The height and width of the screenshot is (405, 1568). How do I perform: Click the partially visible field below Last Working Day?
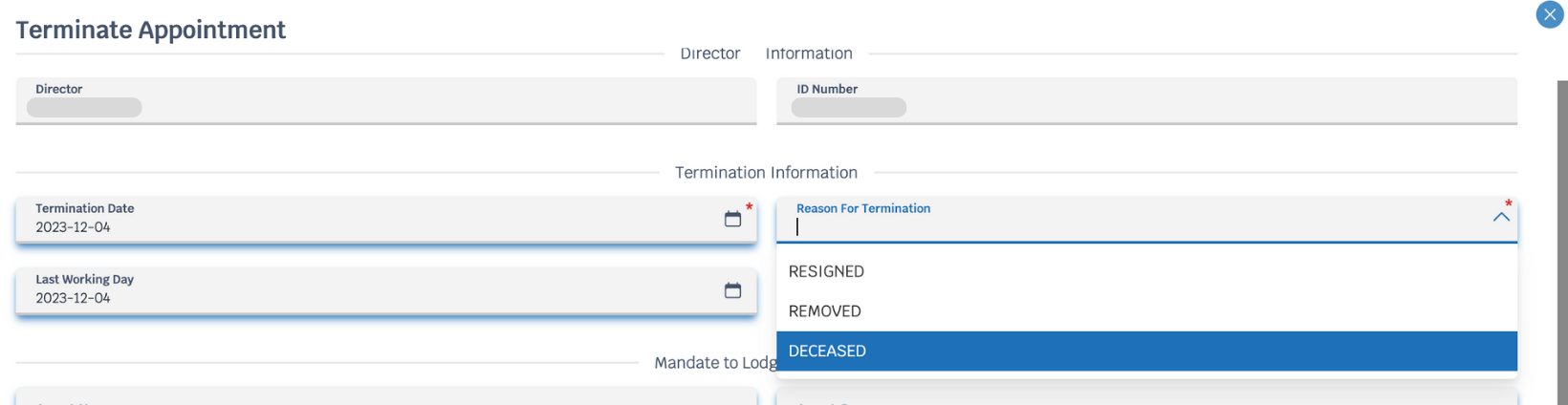click(386, 396)
